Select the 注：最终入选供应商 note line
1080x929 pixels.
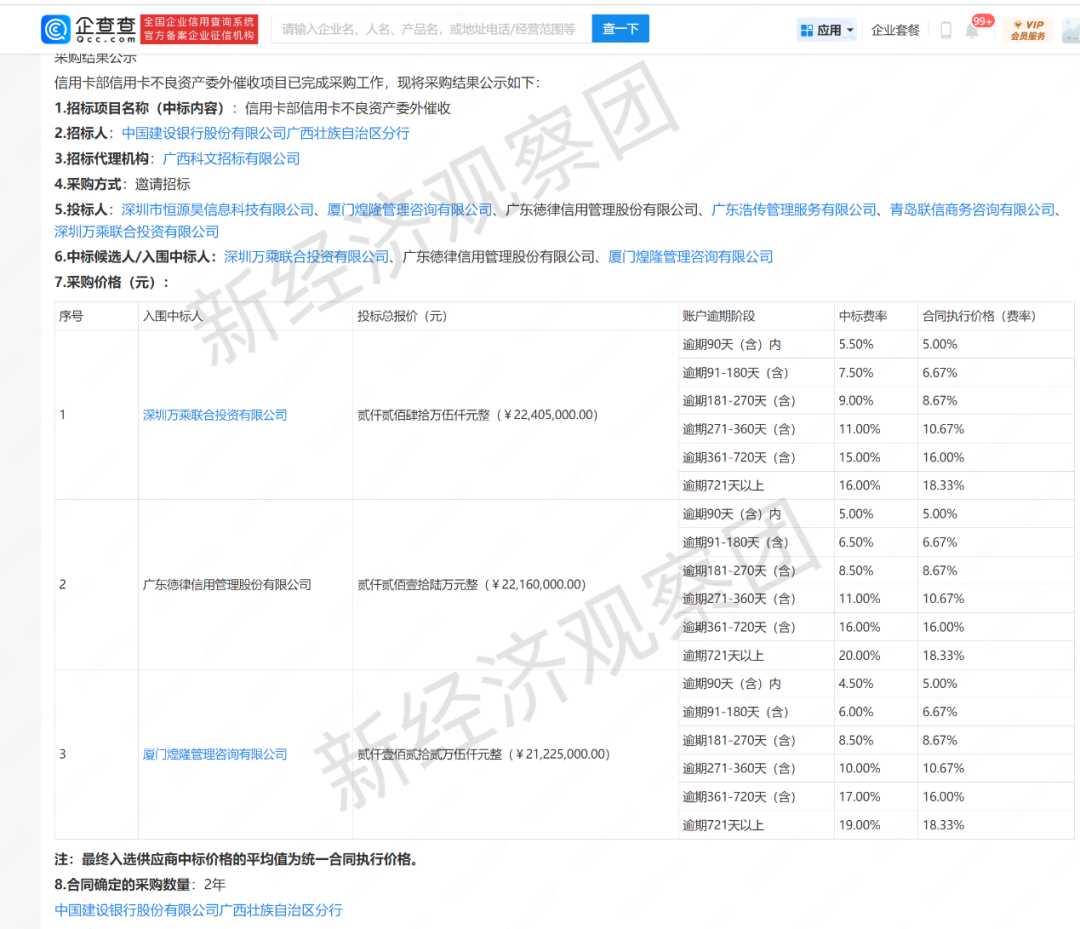point(238,859)
